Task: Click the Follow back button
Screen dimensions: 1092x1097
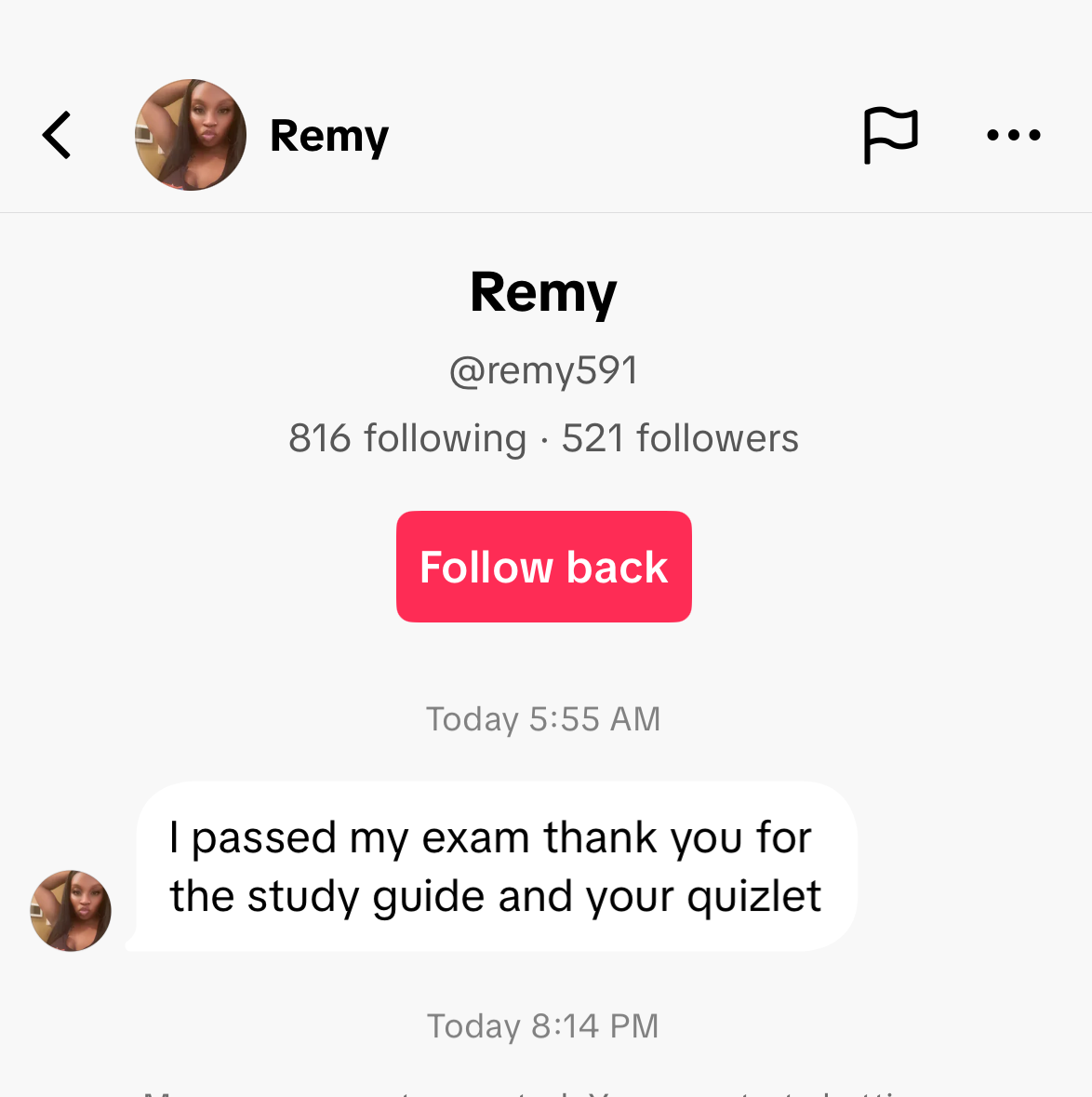Action: (x=543, y=567)
